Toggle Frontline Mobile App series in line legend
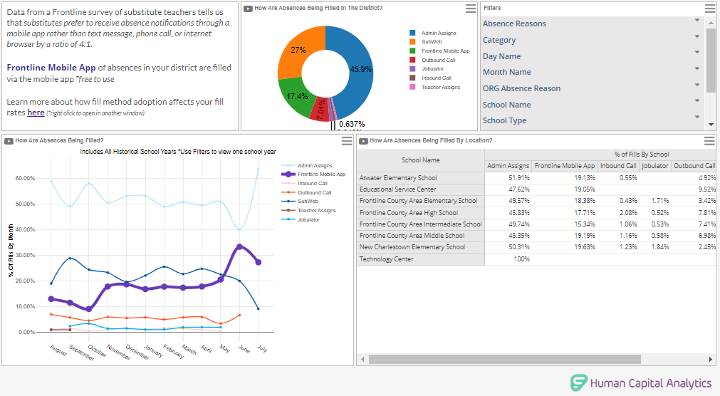 click(x=313, y=174)
